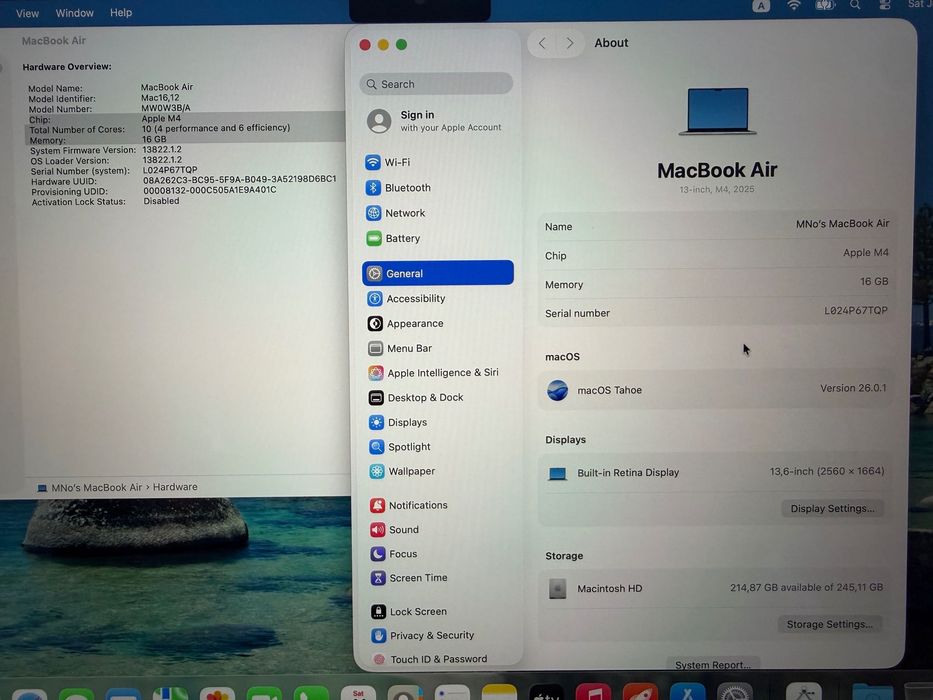
Task: Click the System Report button
Action: [x=712, y=664]
